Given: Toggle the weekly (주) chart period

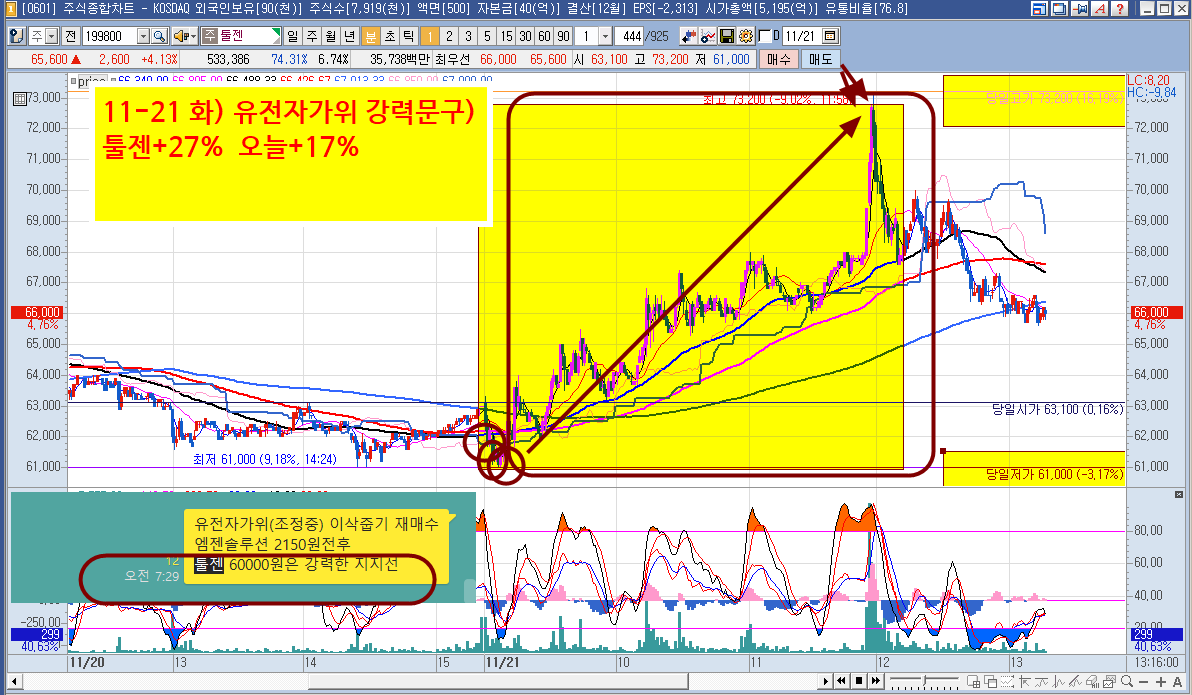Looking at the screenshot, I should (312, 36).
